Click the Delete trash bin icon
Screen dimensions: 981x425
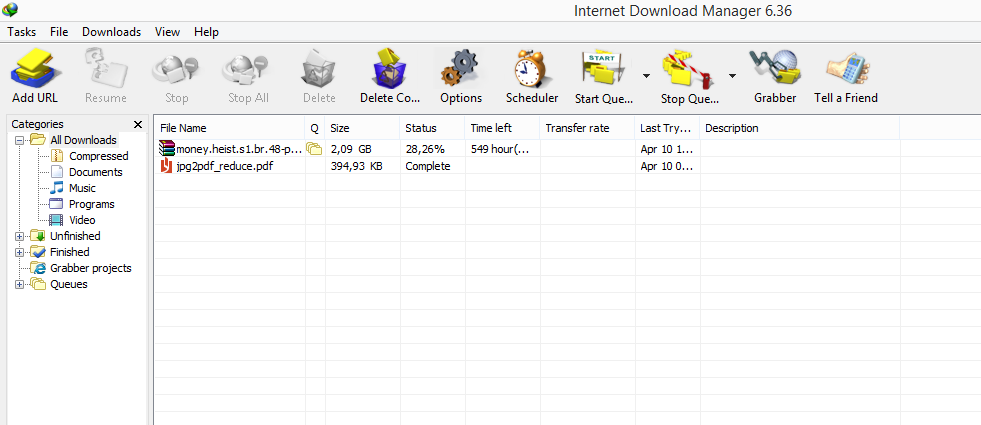[x=319, y=69]
